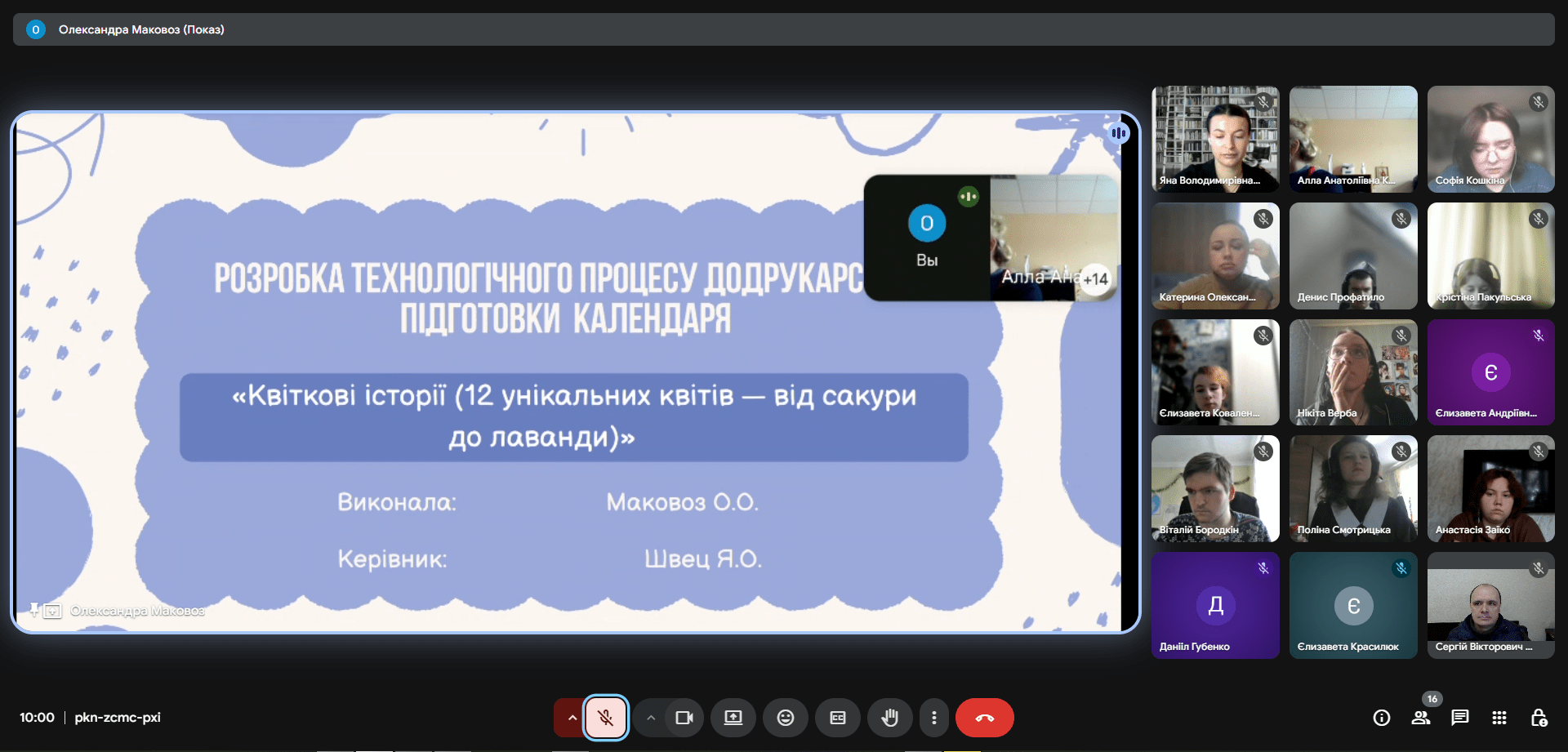Click Олександра Маковоз presenter avatar in banner
This screenshot has width=1568, height=752.
36,29
